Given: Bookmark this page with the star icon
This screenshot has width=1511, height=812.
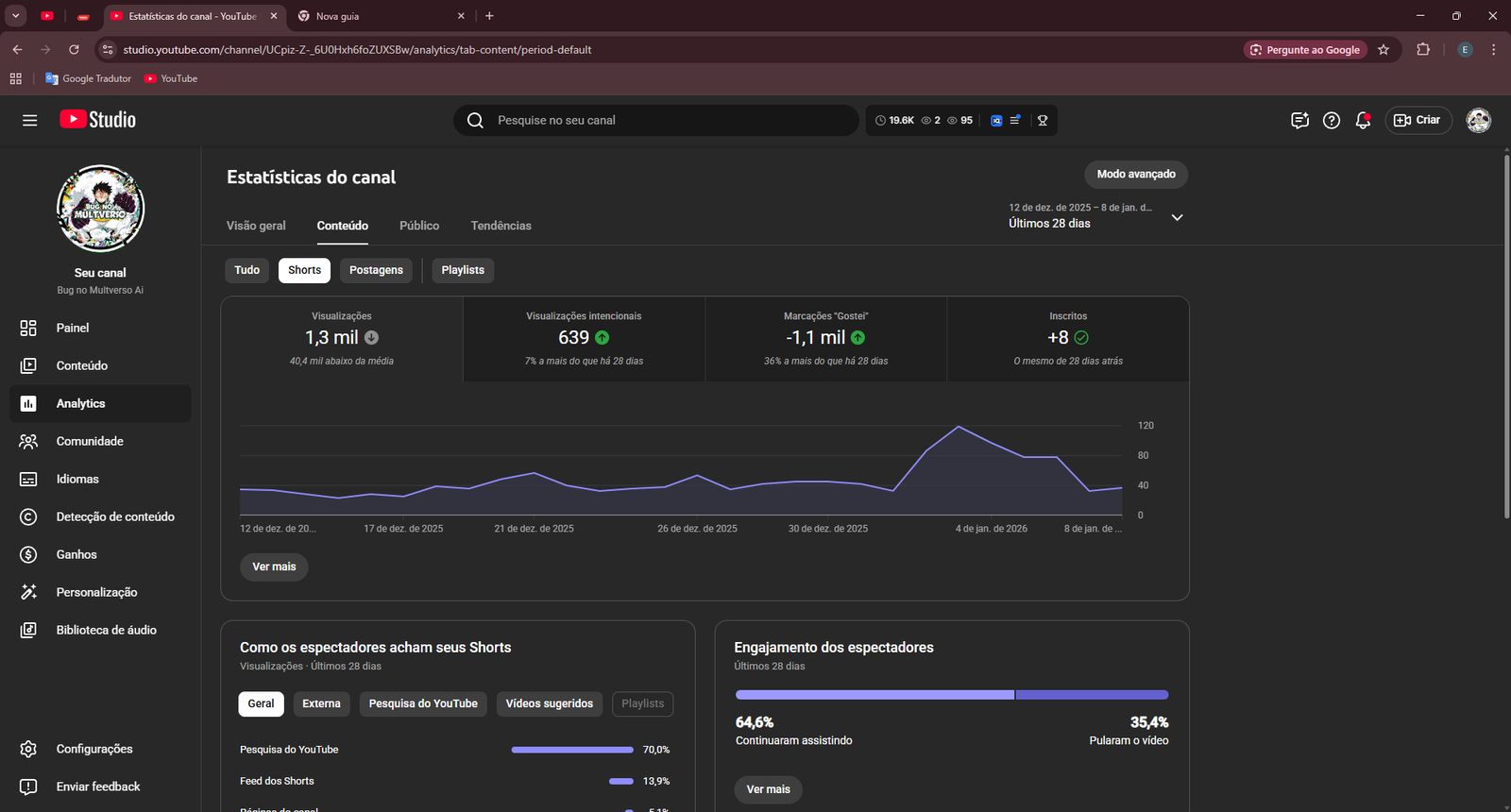Looking at the screenshot, I should tap(1384, 50).
